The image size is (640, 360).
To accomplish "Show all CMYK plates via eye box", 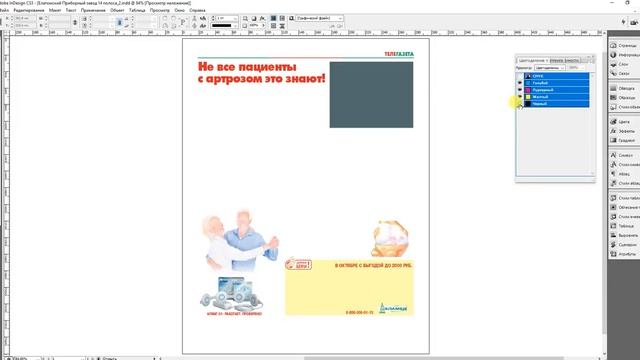I will (x=520, y=76).
